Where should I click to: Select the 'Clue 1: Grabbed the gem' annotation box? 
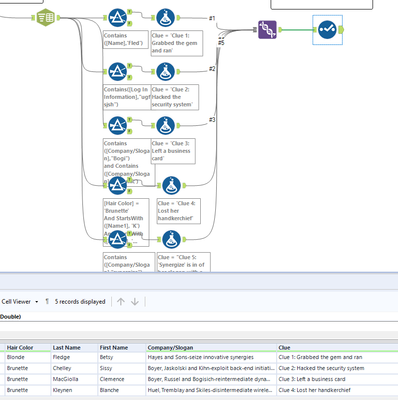pyautogui.click(x=177, y=43)
